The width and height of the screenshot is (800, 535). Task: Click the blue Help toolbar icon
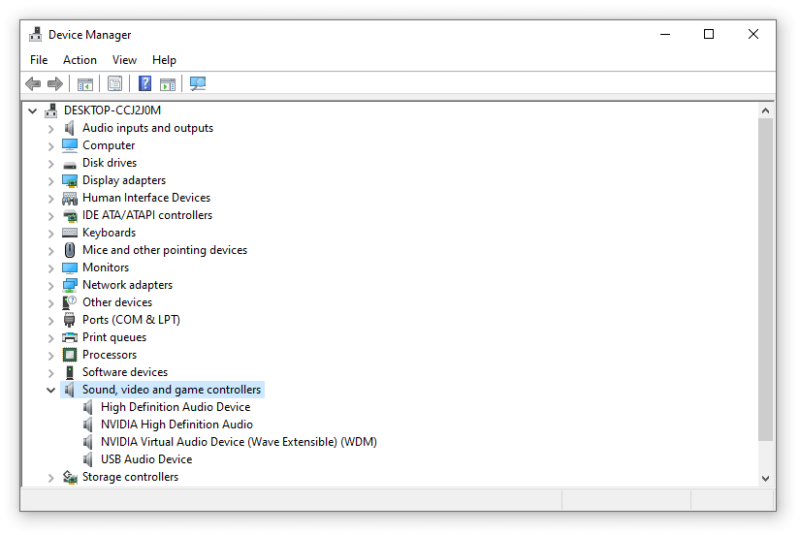(145, 84)
